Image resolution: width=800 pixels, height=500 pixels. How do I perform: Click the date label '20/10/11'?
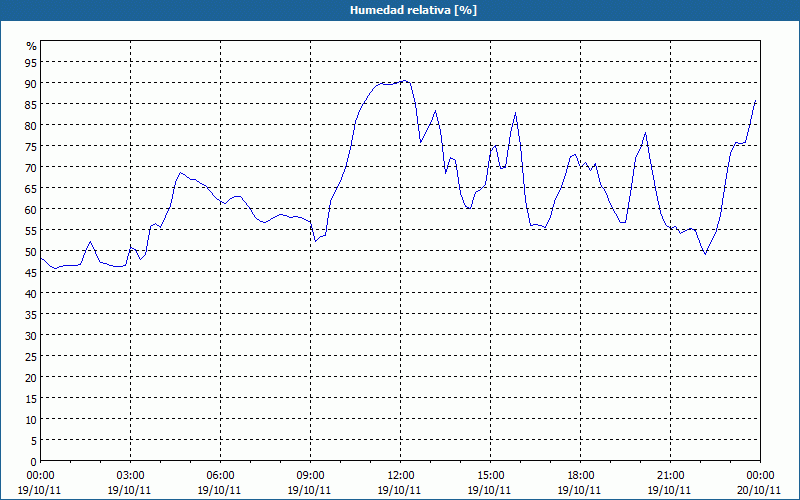click(759, 490)
